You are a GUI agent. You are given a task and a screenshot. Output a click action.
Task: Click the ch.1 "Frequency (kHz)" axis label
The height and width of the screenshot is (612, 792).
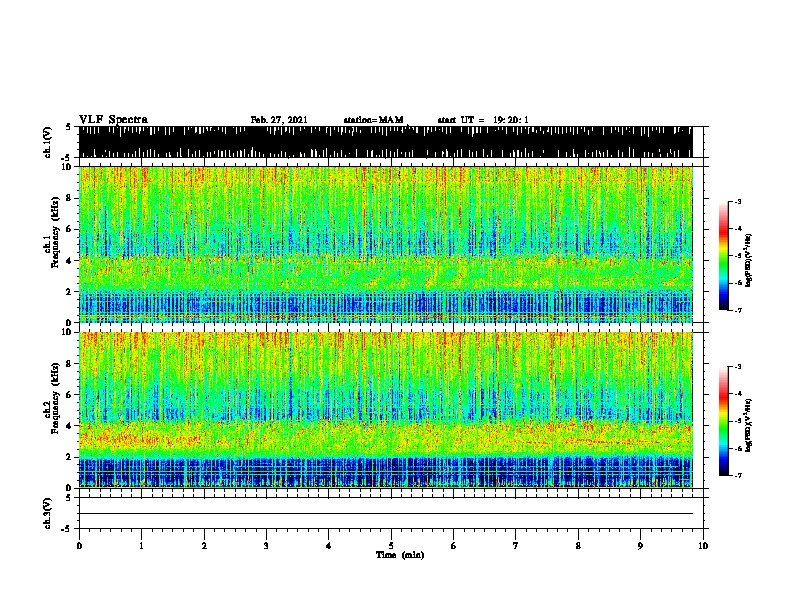pyautogui.click(x=55, y=232)
